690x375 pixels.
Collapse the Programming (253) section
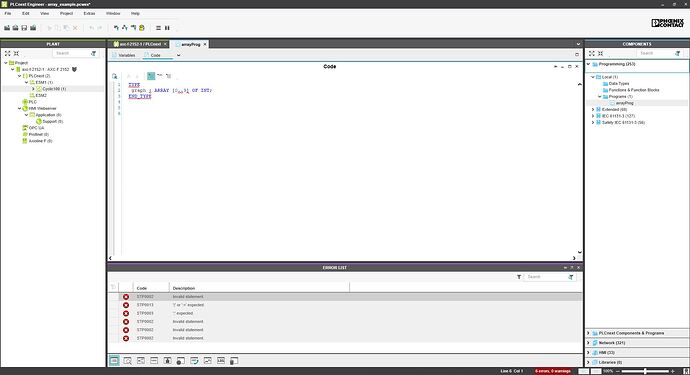tap(588, 64)
